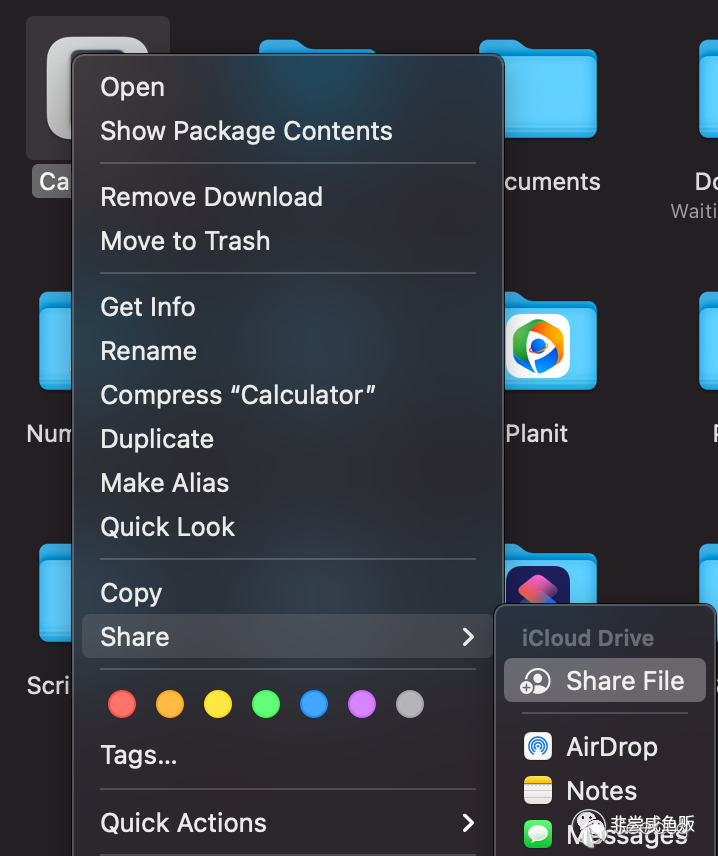Expand the Quick Actions submenu arrow
Image resolution: width=718 pixels, height=856 pixels.
(x=468, y=823)
